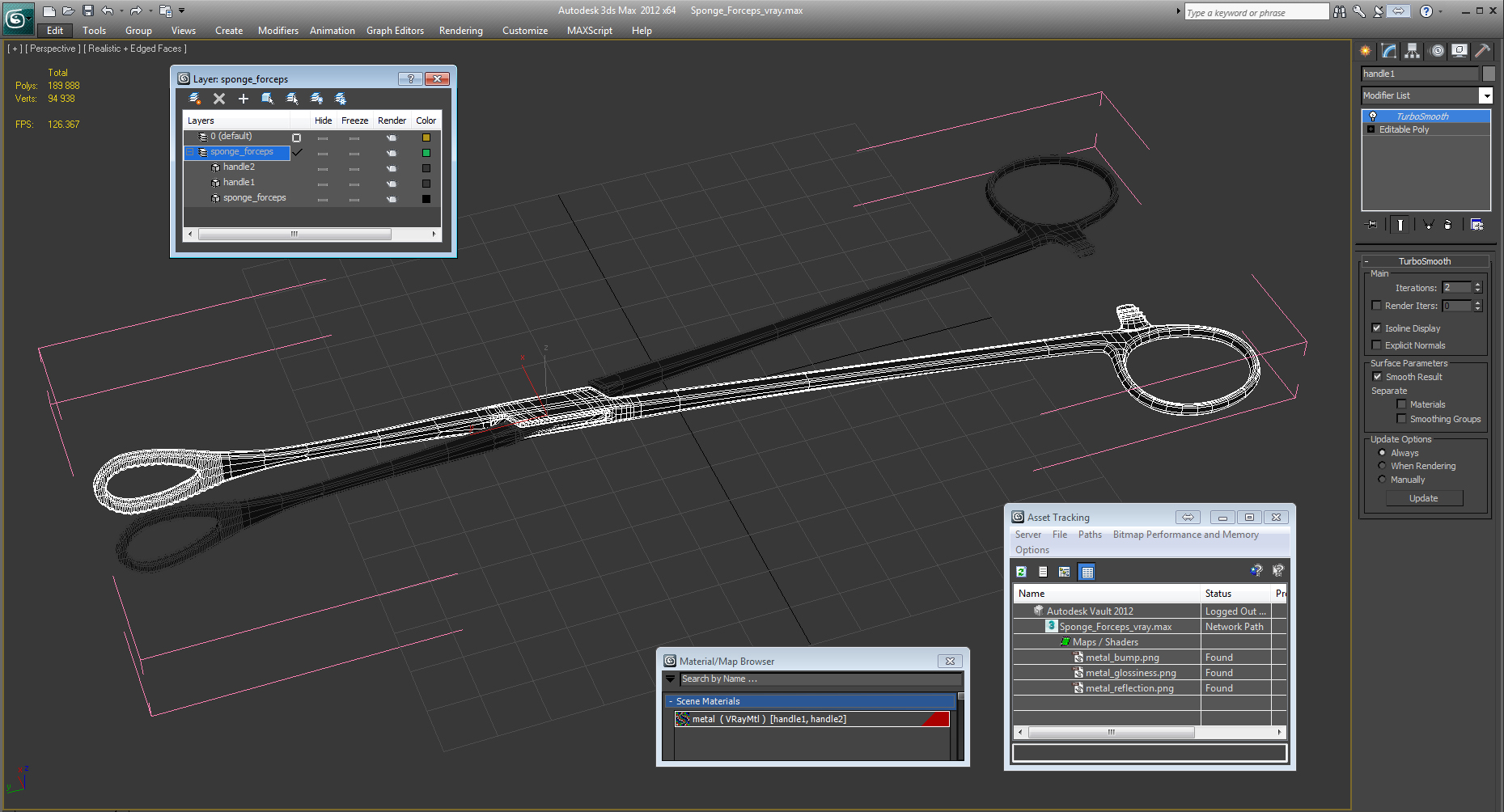
Task: Click Highlight Selected Objects' Layers icon
Action: click(x=292, y=99)
